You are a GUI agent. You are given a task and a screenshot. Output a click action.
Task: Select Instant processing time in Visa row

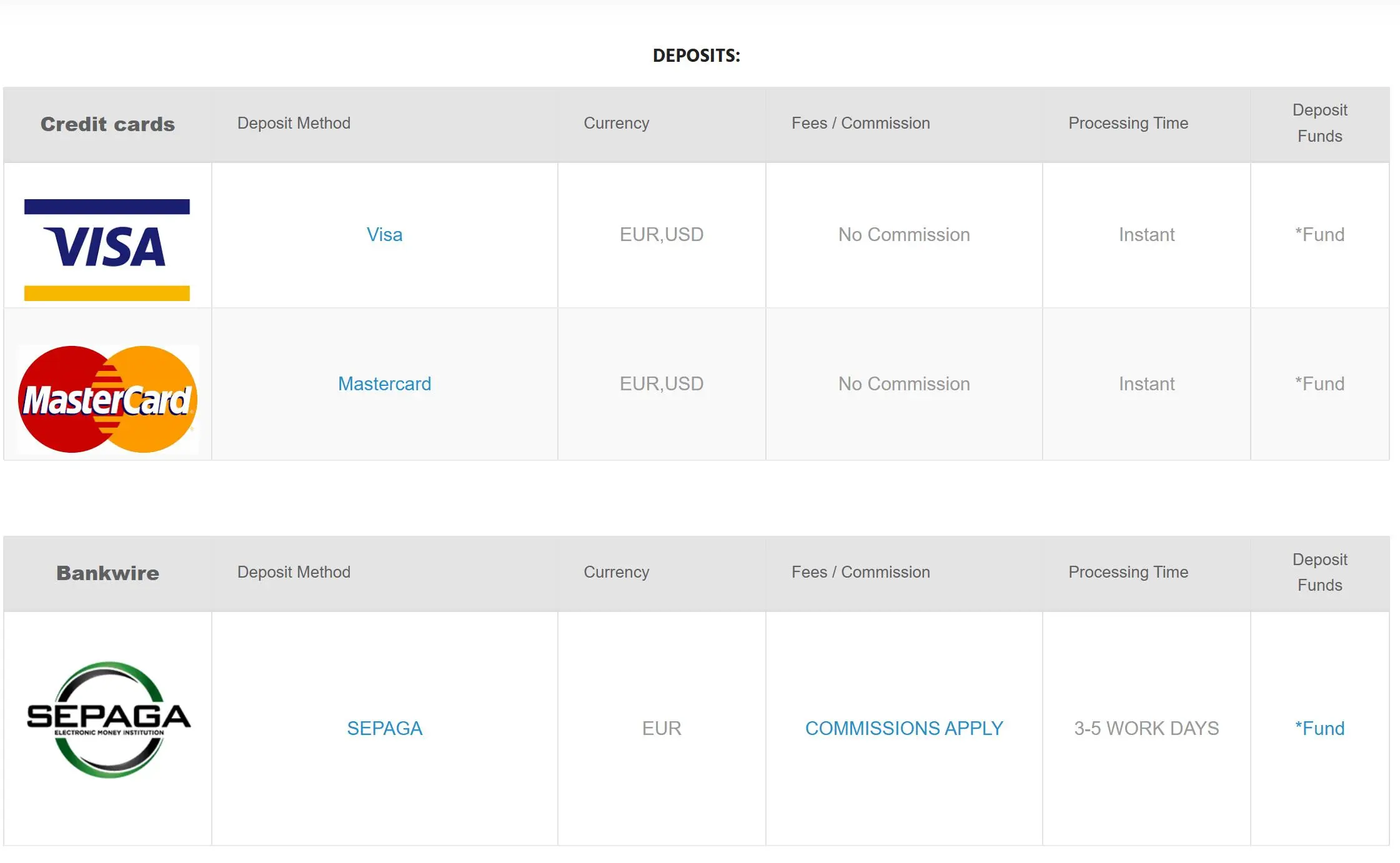[1146, 235]
